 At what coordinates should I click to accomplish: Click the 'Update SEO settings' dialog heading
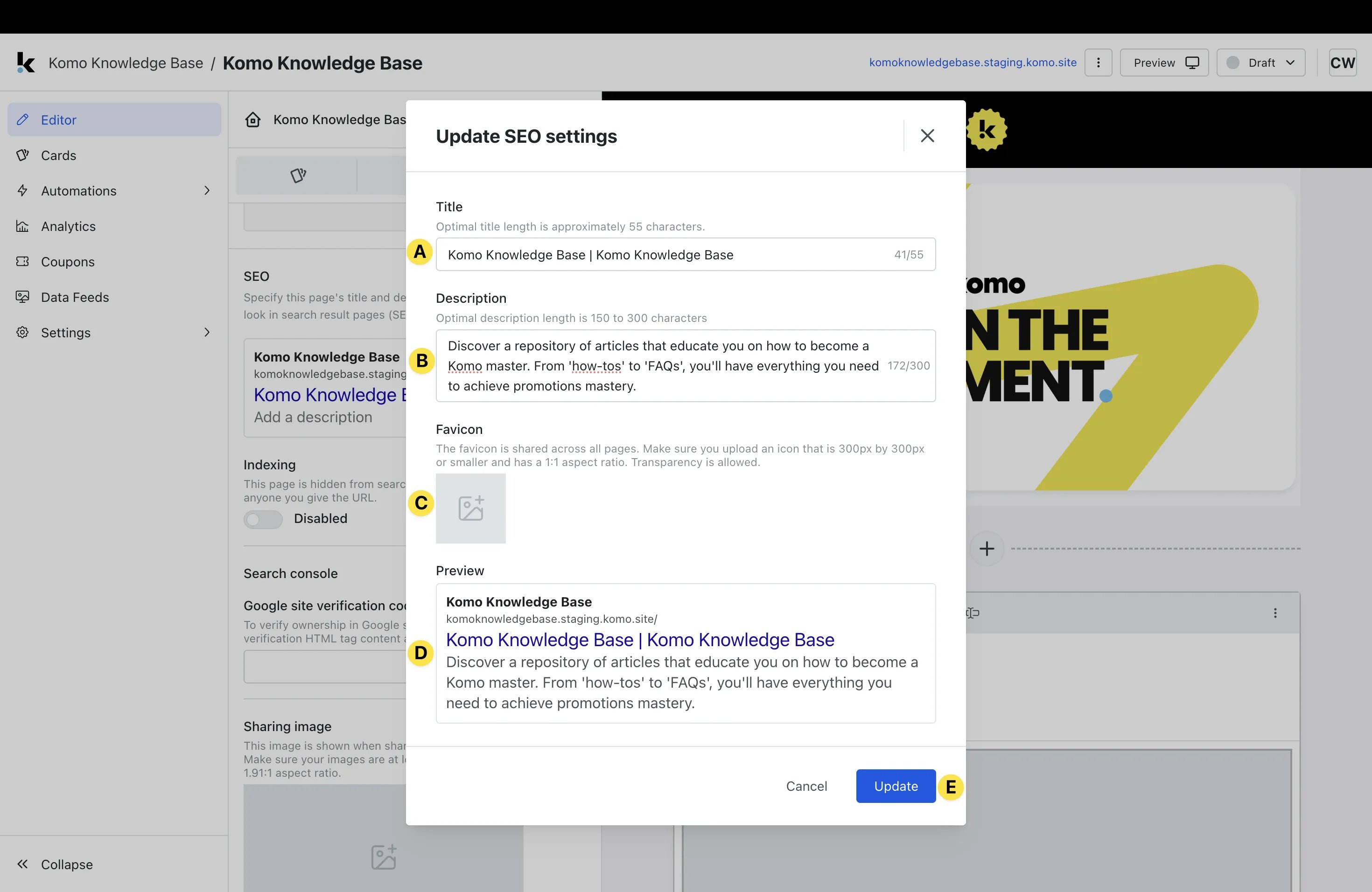tap(526, 136)
